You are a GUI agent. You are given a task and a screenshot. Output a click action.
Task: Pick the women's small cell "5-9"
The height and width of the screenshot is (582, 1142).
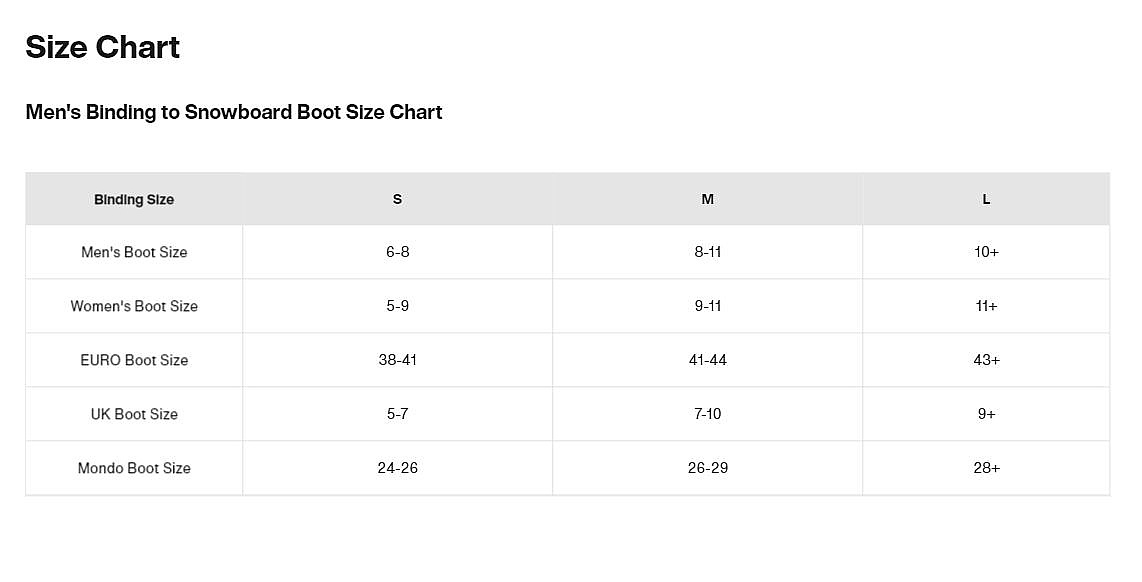pyautogui.click(x=397, y=306)
